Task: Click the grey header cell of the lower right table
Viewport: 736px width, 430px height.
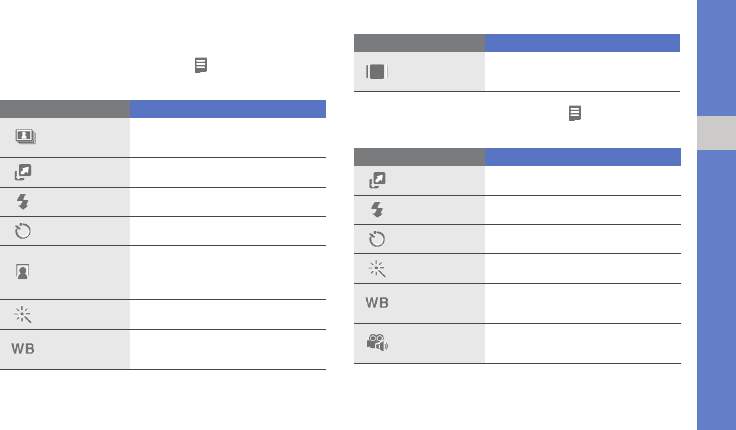Action: point(420,157)
